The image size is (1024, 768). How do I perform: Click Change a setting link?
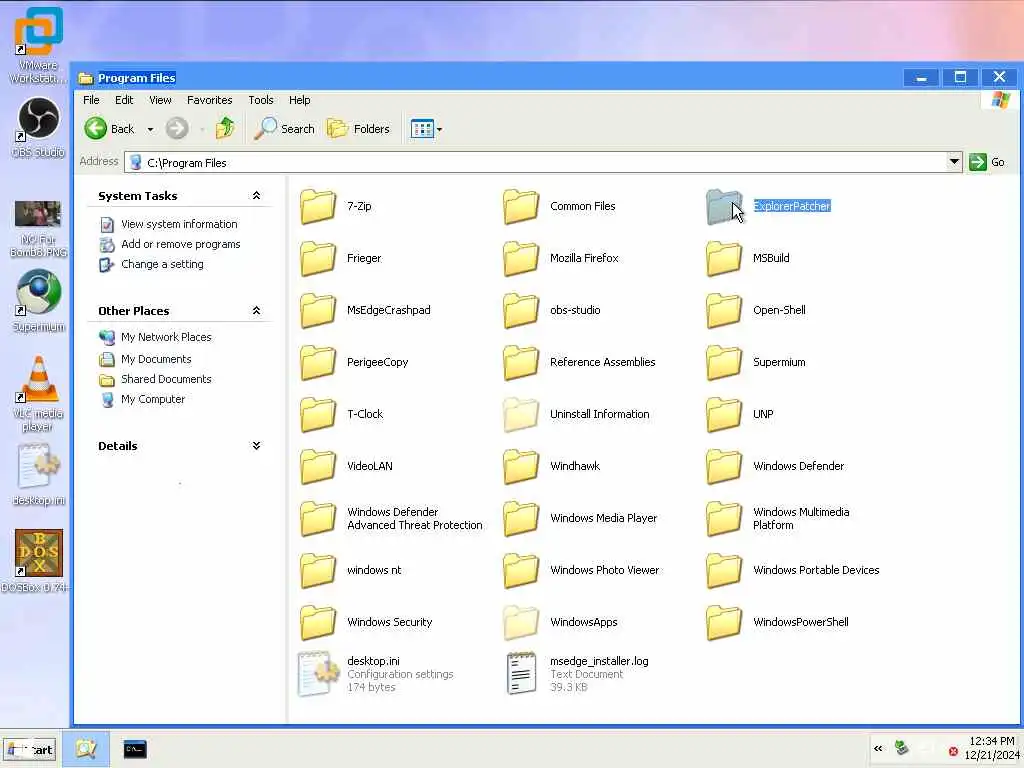pos(162,264)
